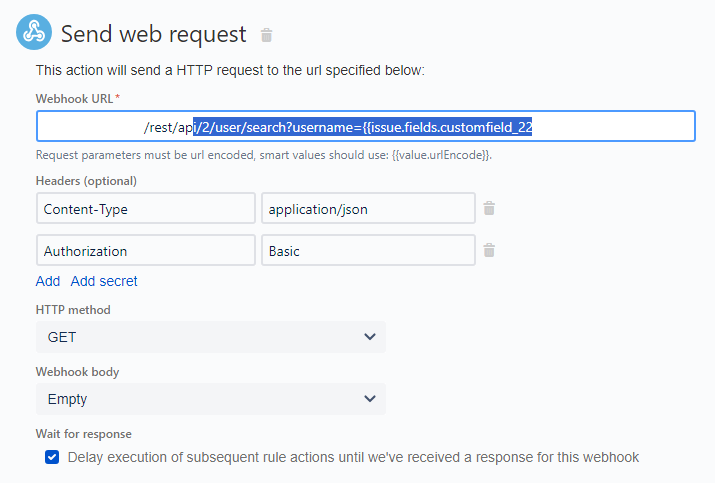Click the Webhook body dropdown chevron arrow
The image size is (715, 483).
[x=370, y=399]
